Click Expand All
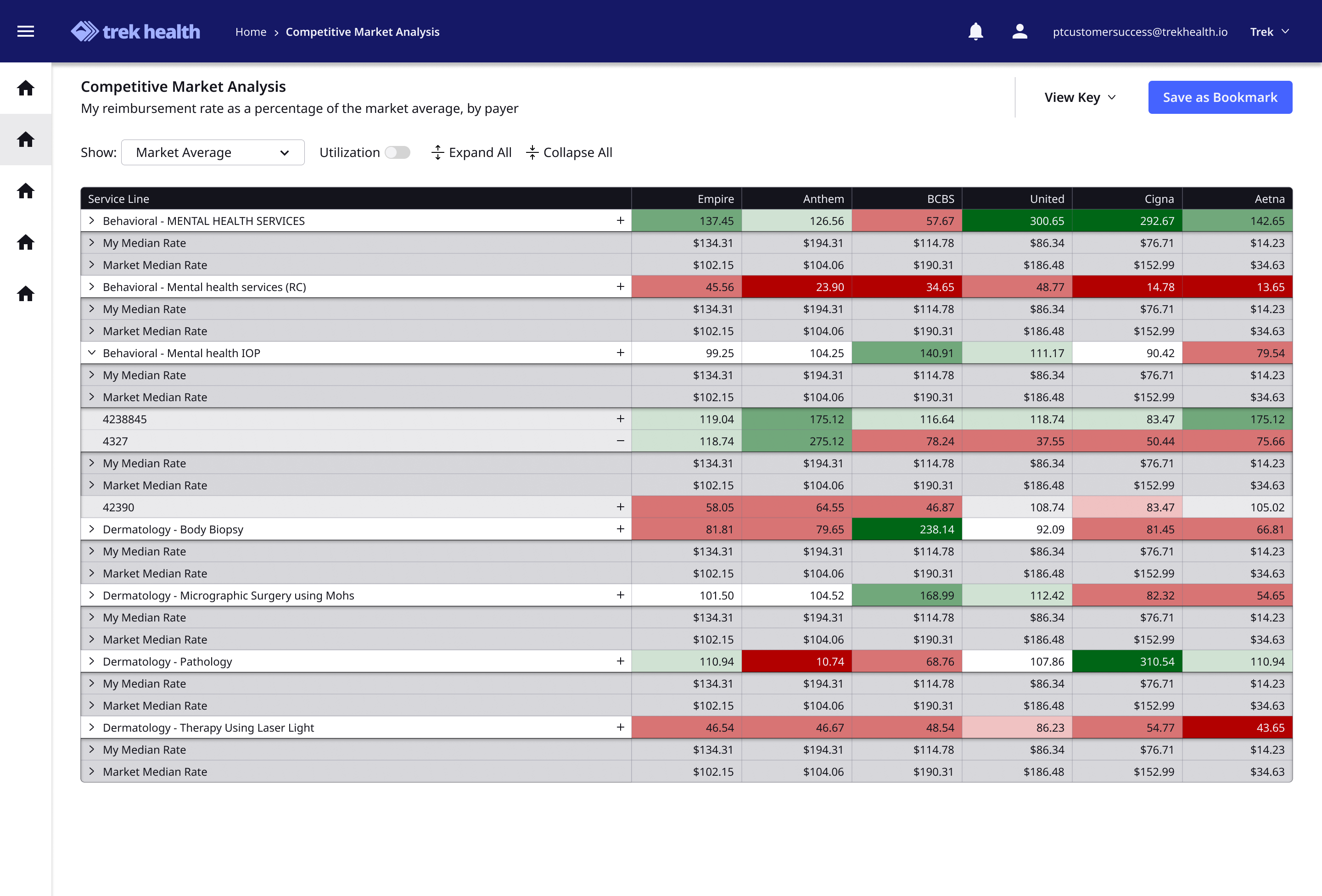The image size is (1322, 896). pos(471,152)
